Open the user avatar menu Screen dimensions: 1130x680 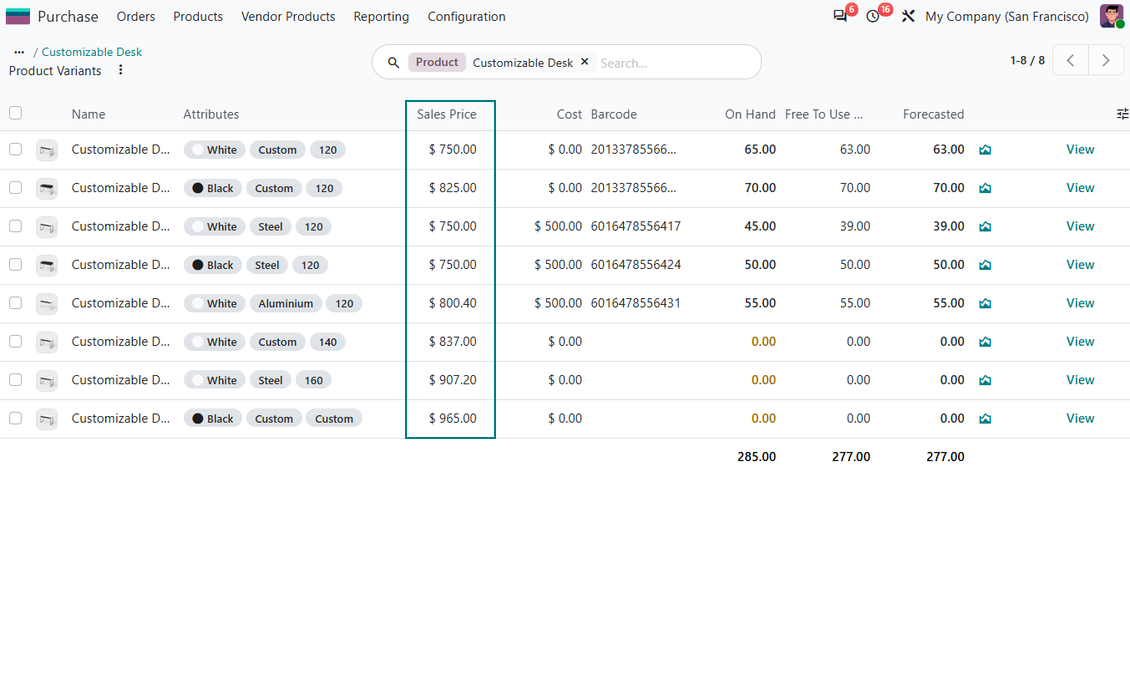pyautogui.click(x=1111, y=16)
